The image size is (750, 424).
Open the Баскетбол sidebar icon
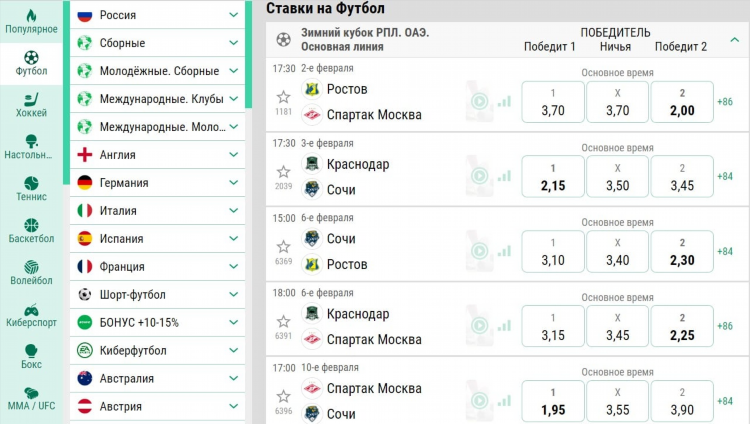click(x=31, y=225)
